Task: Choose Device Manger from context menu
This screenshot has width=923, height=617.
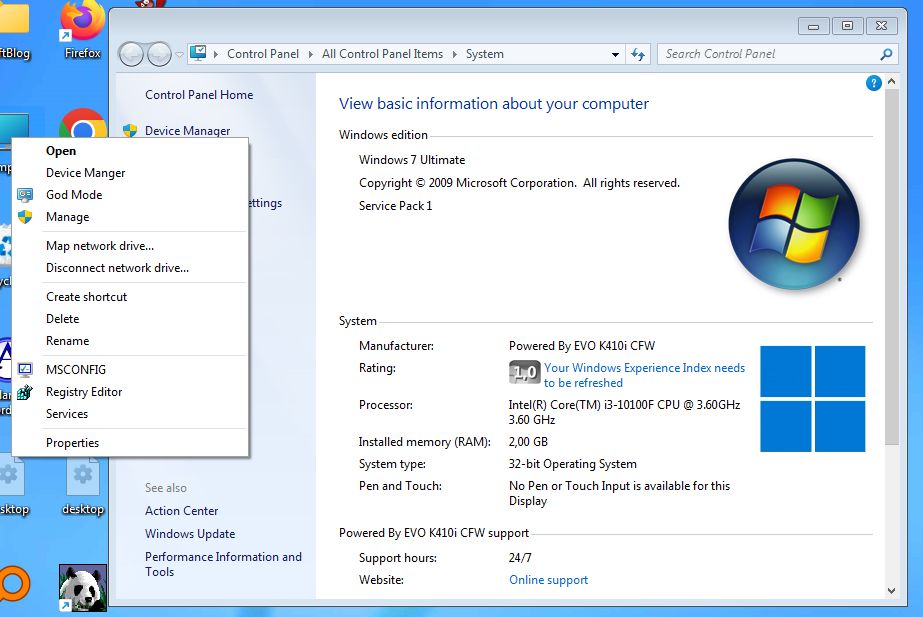Action: click(x=130, y=173)
